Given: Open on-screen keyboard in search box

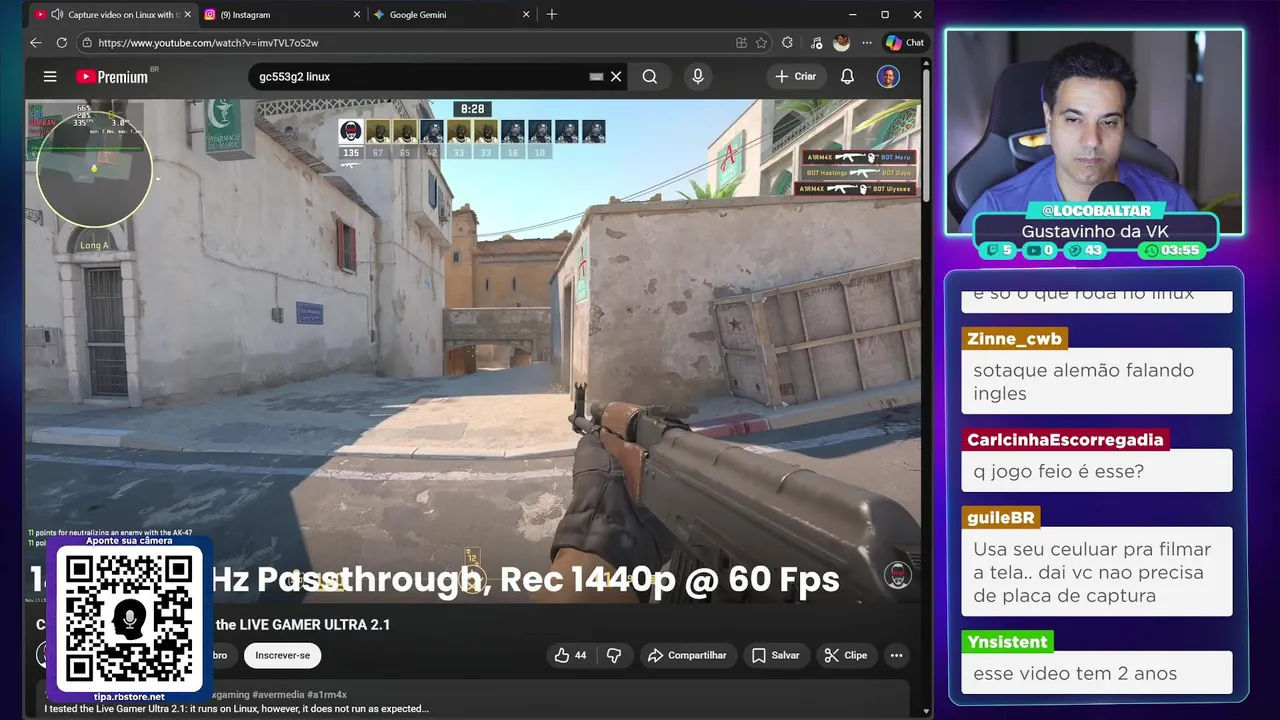Looking at the screenshot, I should coord(596,76).
